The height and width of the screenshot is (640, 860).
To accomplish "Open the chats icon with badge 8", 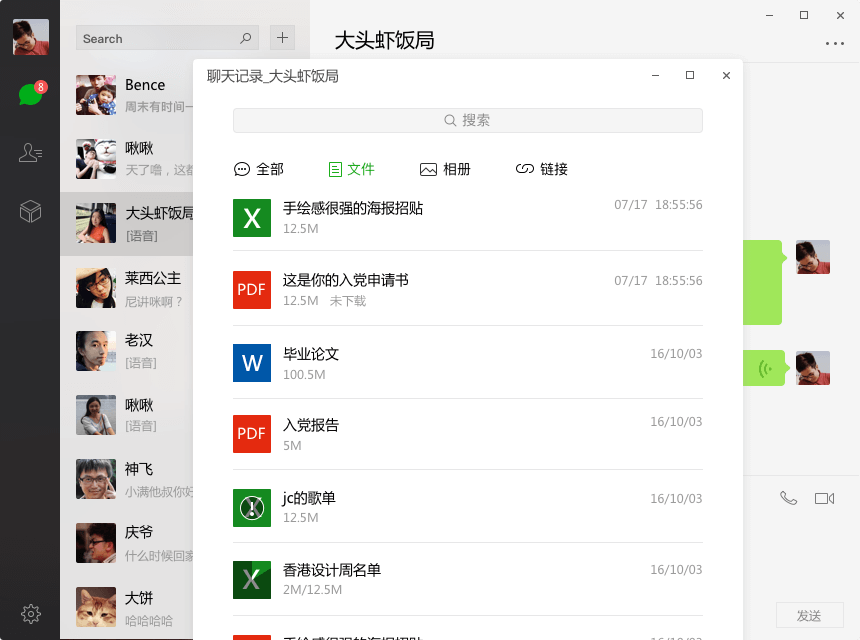I will 31,94.
